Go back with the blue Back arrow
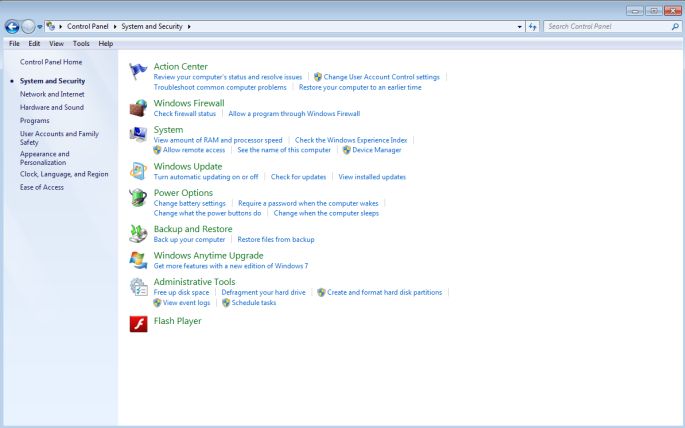Viewport: 685px width, 428px height. tap(12, 27)
